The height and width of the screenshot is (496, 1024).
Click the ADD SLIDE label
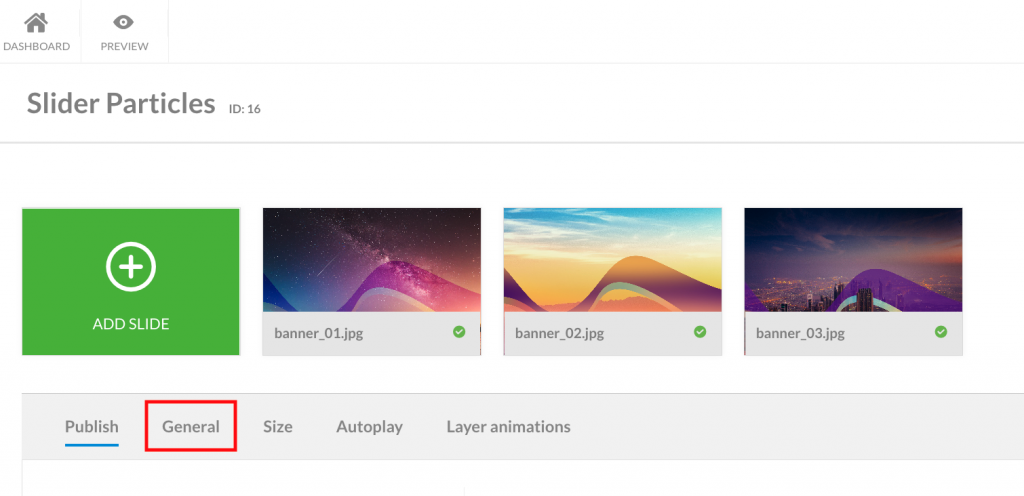point(131,324)
